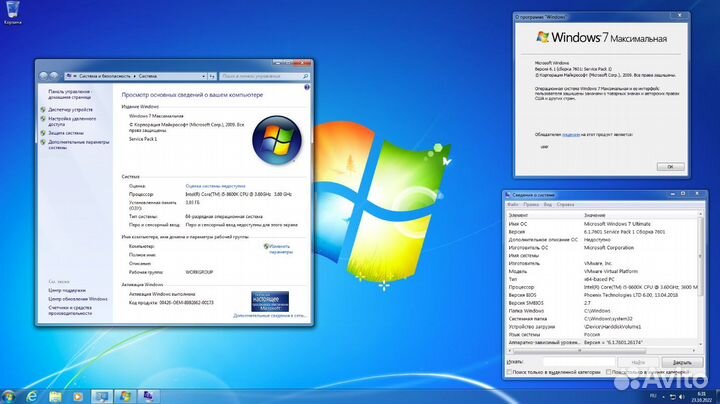Launch Windows Media Player from taskbar

[78, 397]
